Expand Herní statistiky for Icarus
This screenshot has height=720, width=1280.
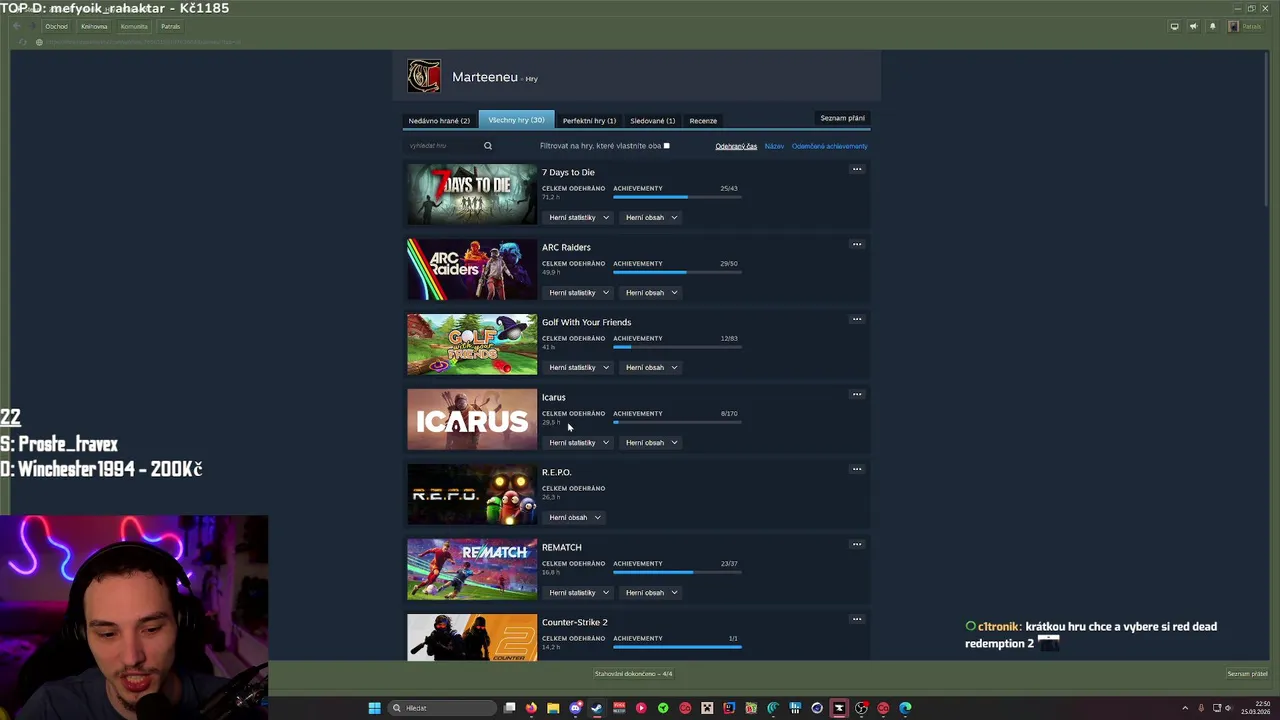point(578,442)
